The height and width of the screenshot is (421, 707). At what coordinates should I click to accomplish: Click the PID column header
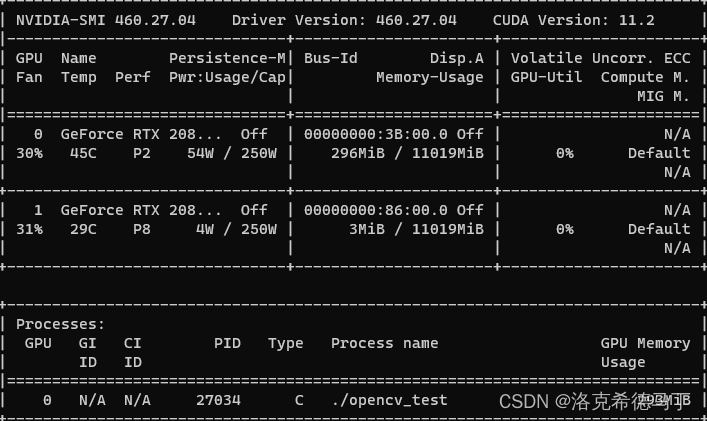coord(227,343)
